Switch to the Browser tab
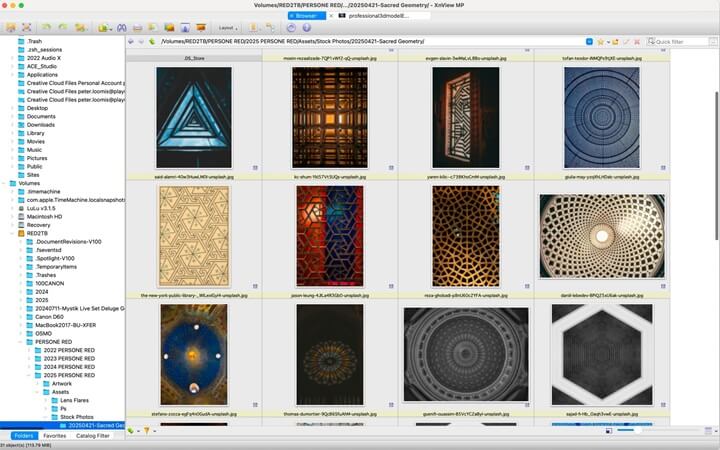The image size is (720, 450). tap(307, 16)
